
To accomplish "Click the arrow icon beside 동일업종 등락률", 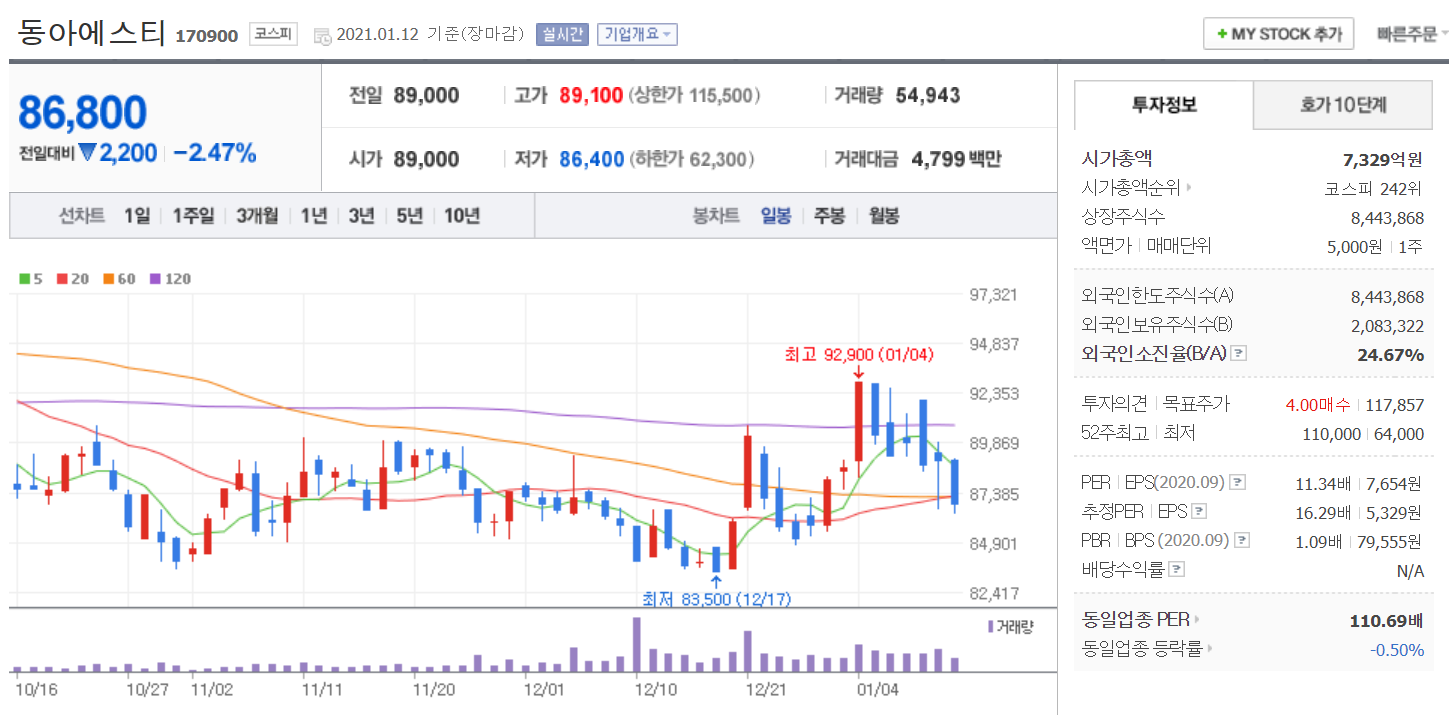I will 1210,649.
